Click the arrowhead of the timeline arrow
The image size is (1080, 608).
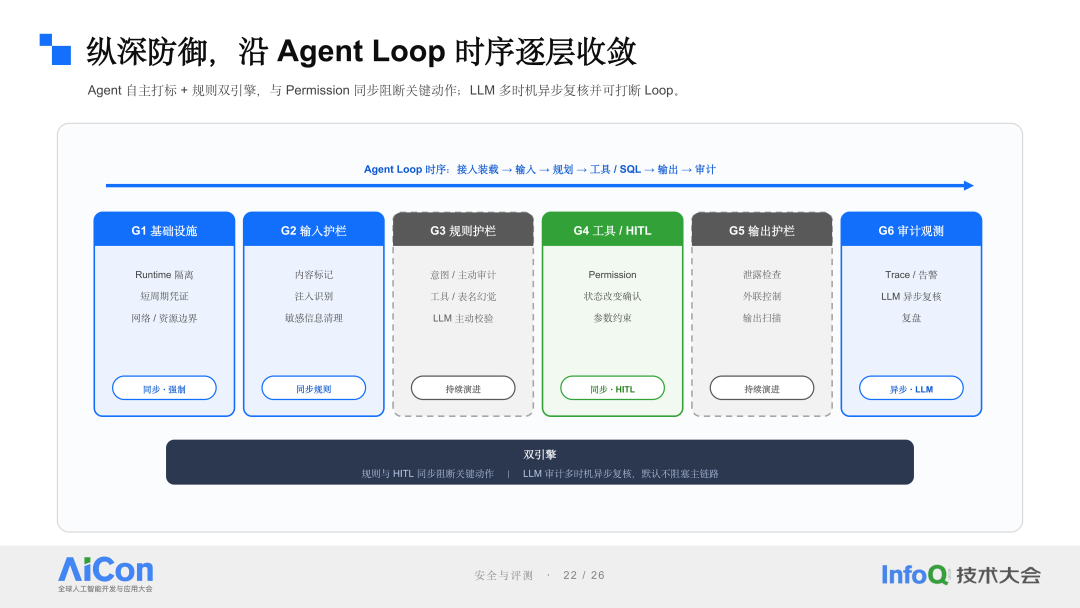click(968, 185)
